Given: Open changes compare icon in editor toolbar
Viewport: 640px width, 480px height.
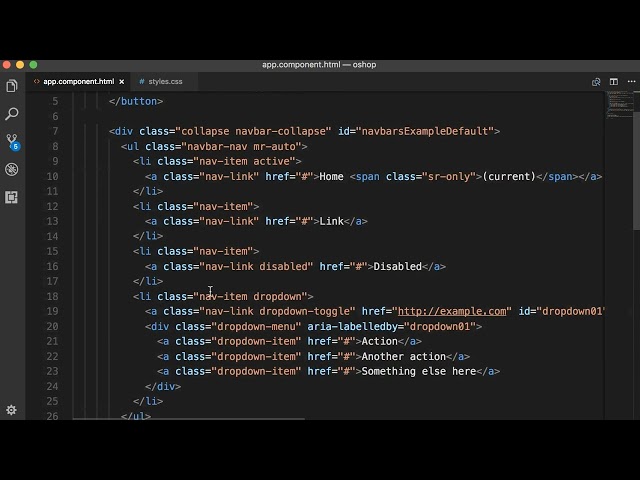Looking at the screenshot, I should click(596, 82).
